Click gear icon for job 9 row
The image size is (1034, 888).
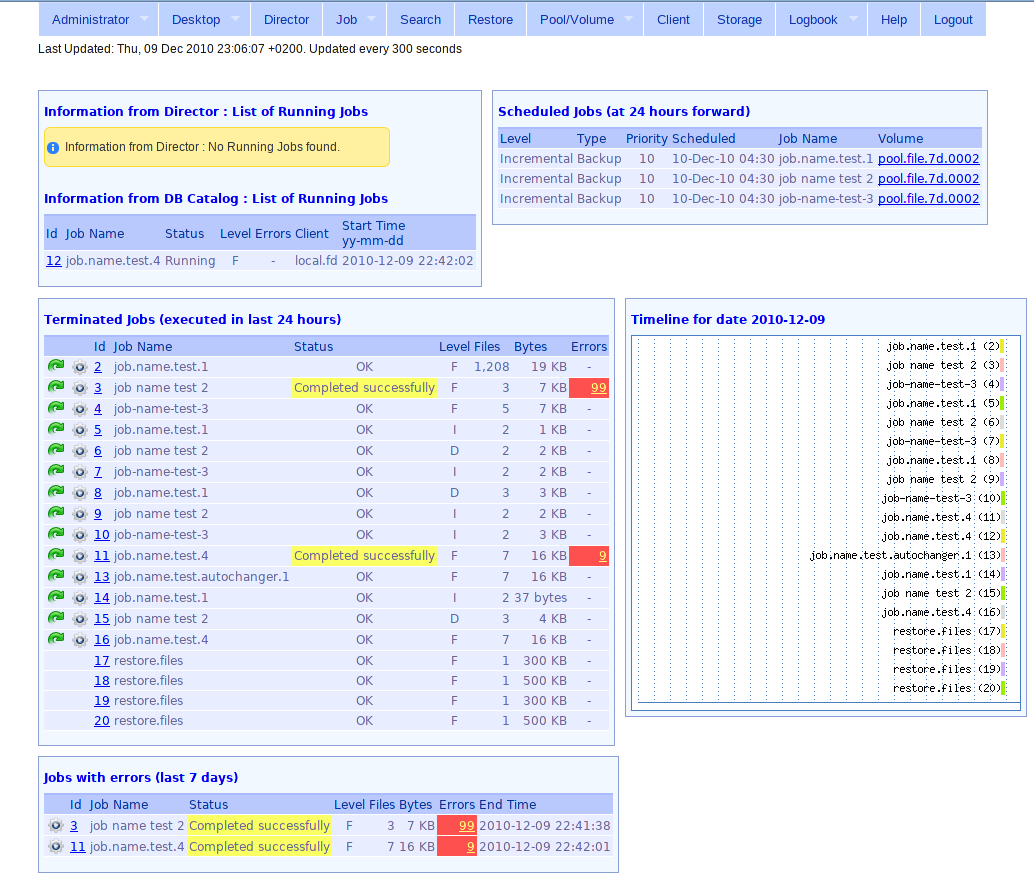80,514
